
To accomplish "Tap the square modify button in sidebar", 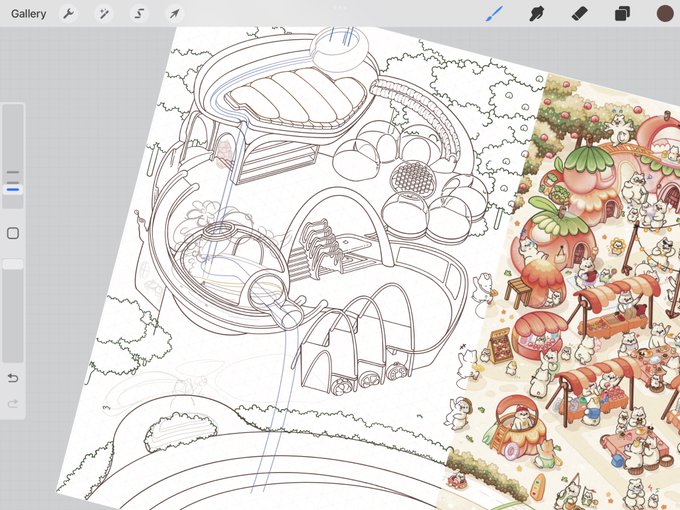I will [13, 233].
